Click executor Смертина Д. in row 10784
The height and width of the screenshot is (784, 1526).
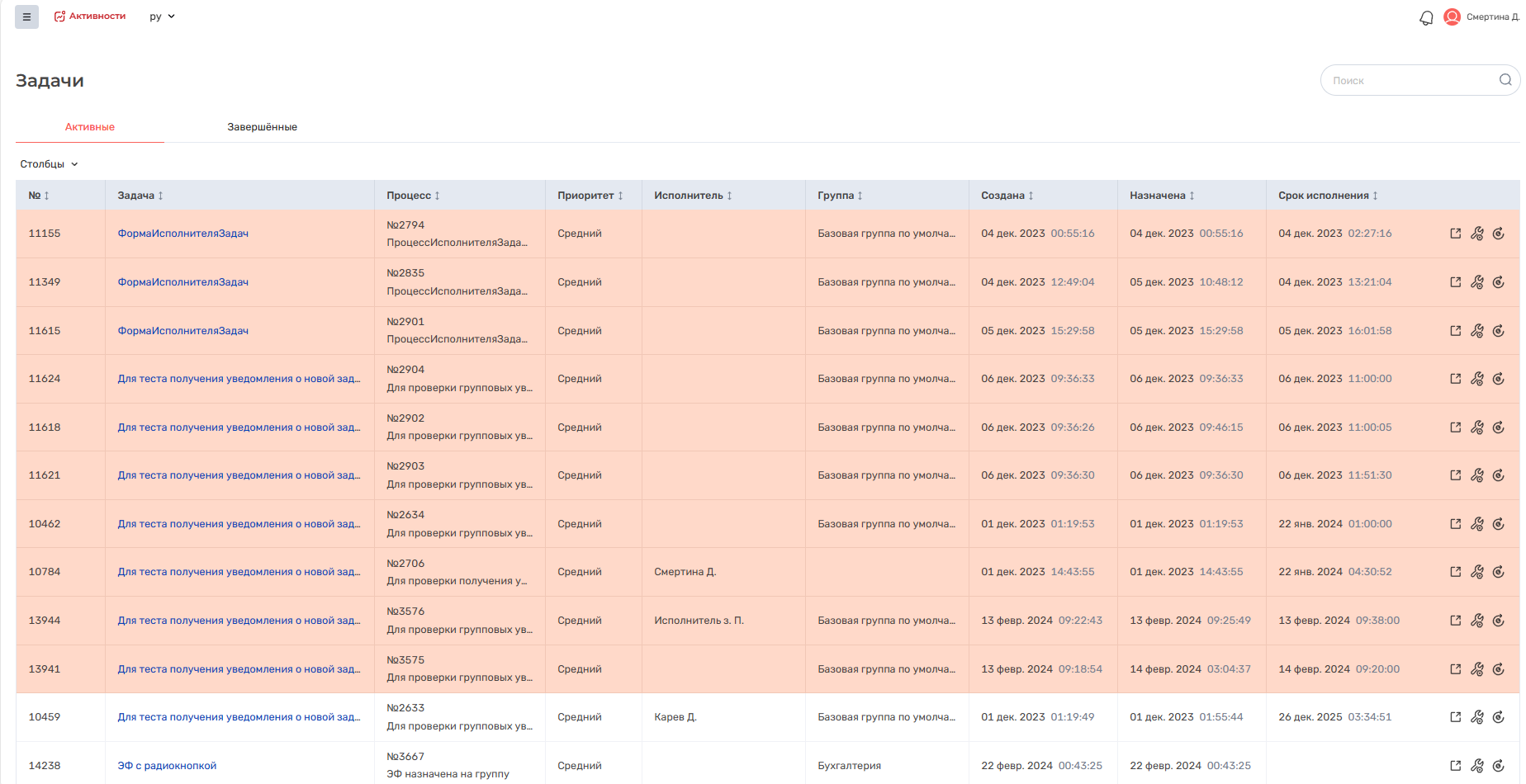point(685,572)
